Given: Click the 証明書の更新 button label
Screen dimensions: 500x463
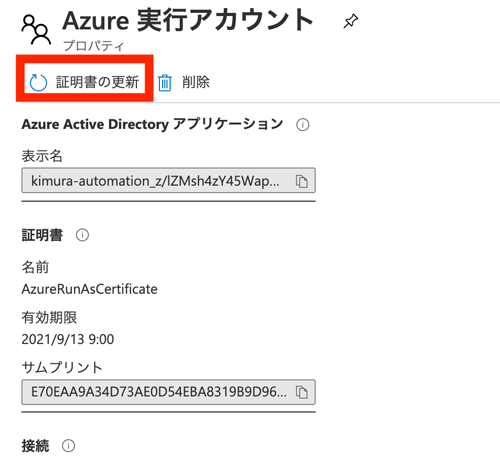Looking at the screenshot, I should click(x=97, y=82).
